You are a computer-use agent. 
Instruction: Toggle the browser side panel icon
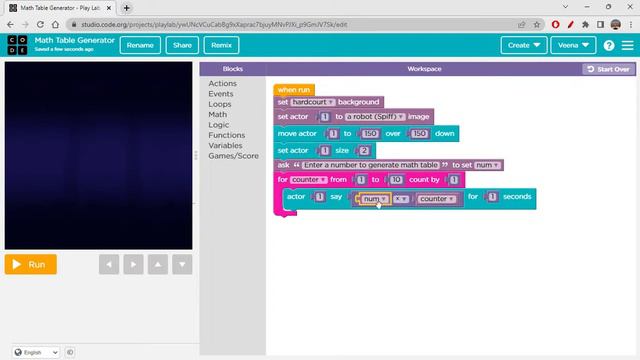click(x=600, y=24)
